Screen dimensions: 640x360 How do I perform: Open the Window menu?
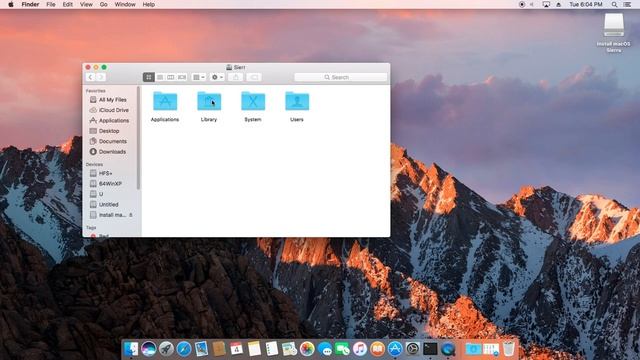point(125,4)
